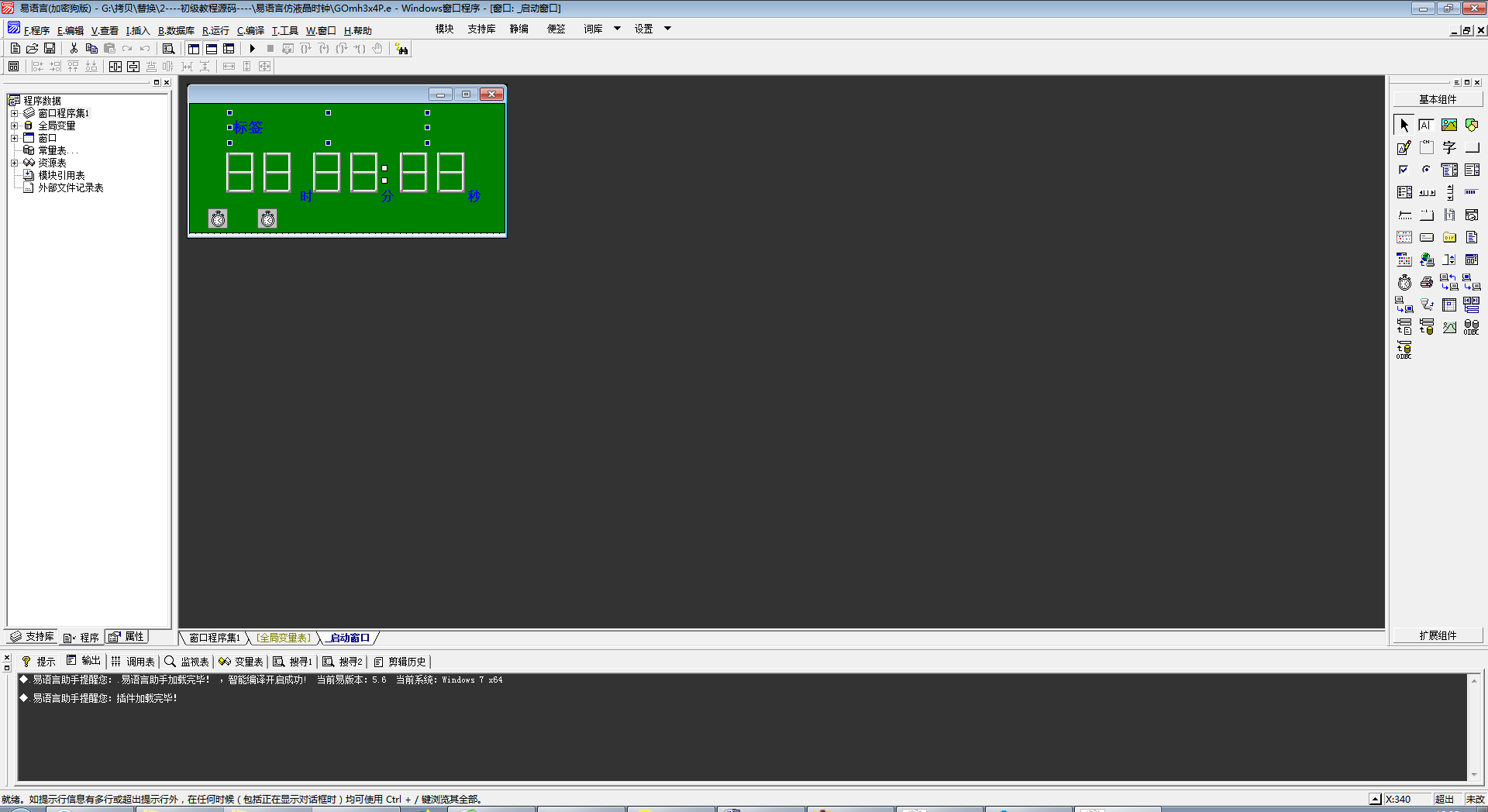Select the progress bar component
Screen dimensions: 1488x812
coord(1472,192)
